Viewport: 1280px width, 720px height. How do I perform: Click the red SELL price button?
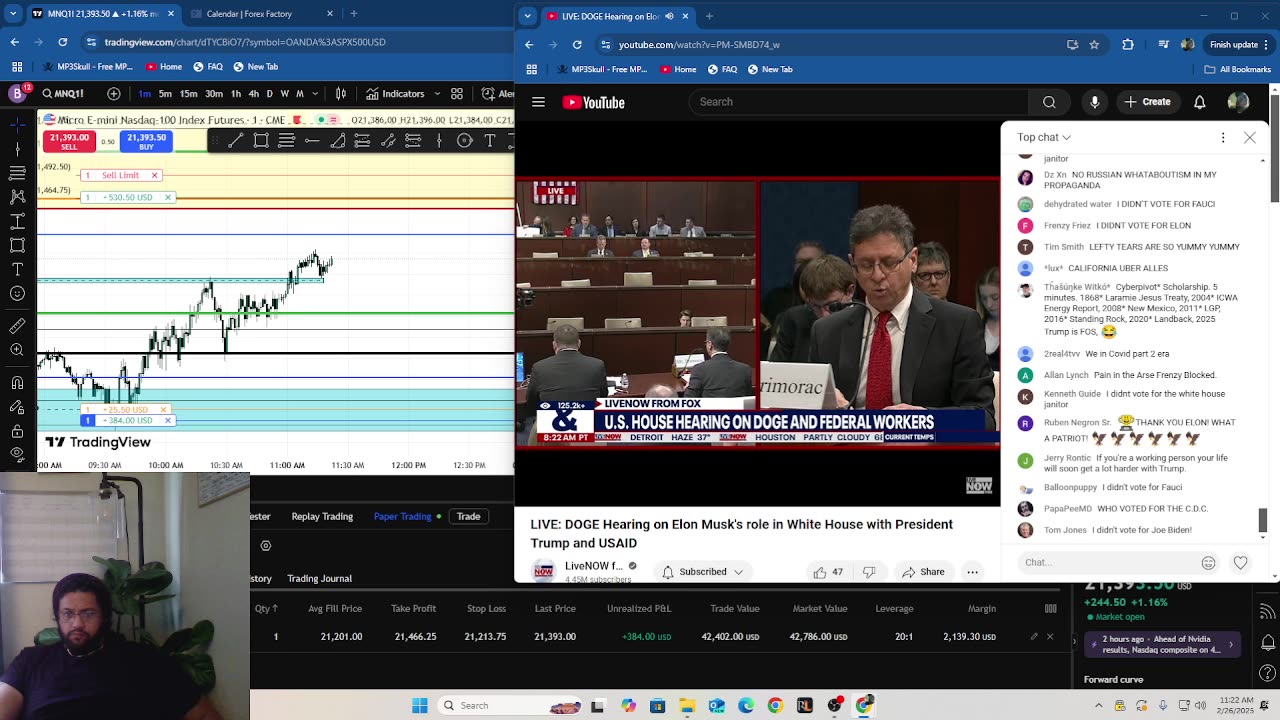(x=69, y=142)
